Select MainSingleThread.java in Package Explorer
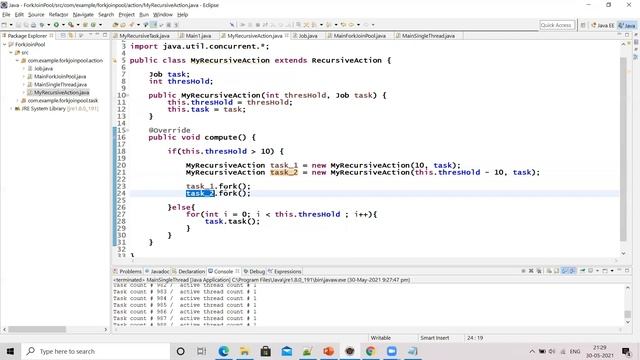The width and height of the screenshot is (640, 360). pos(57,84)
